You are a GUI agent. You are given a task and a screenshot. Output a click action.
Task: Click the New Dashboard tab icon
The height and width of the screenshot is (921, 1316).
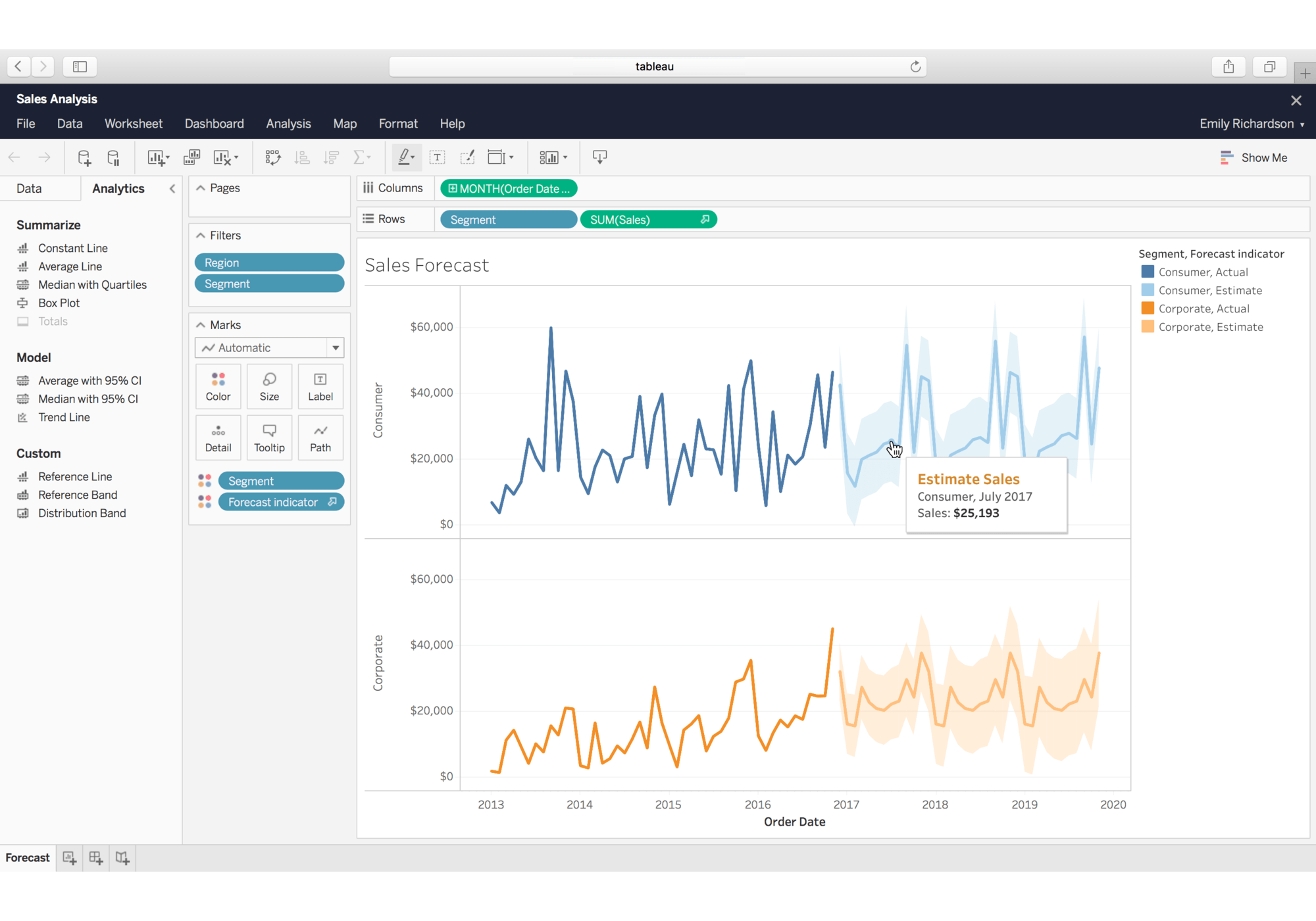(96, 858)
